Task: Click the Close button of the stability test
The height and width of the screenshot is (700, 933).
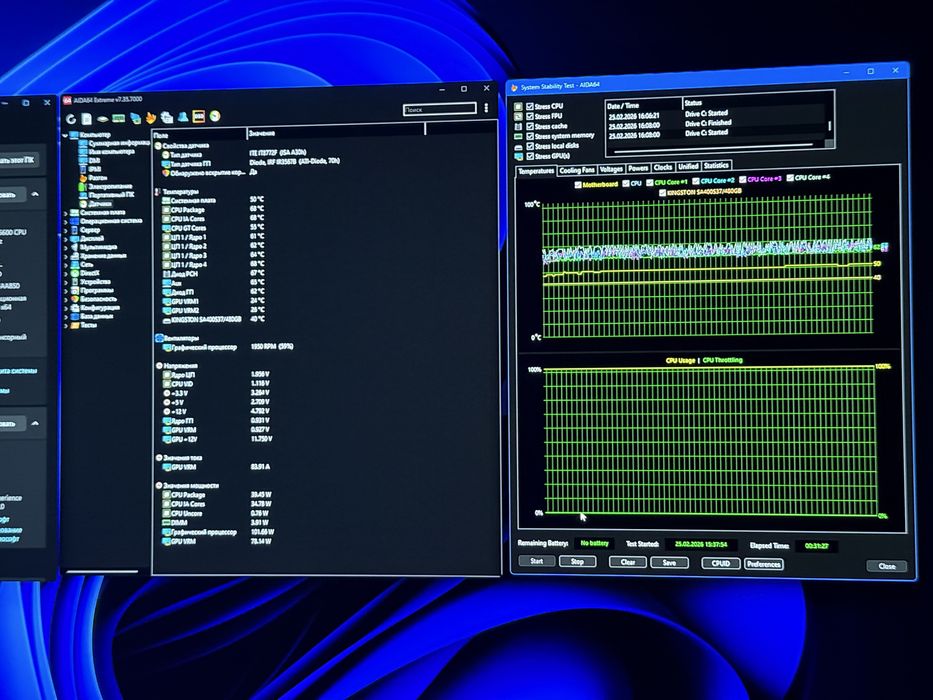Action: 887,566
